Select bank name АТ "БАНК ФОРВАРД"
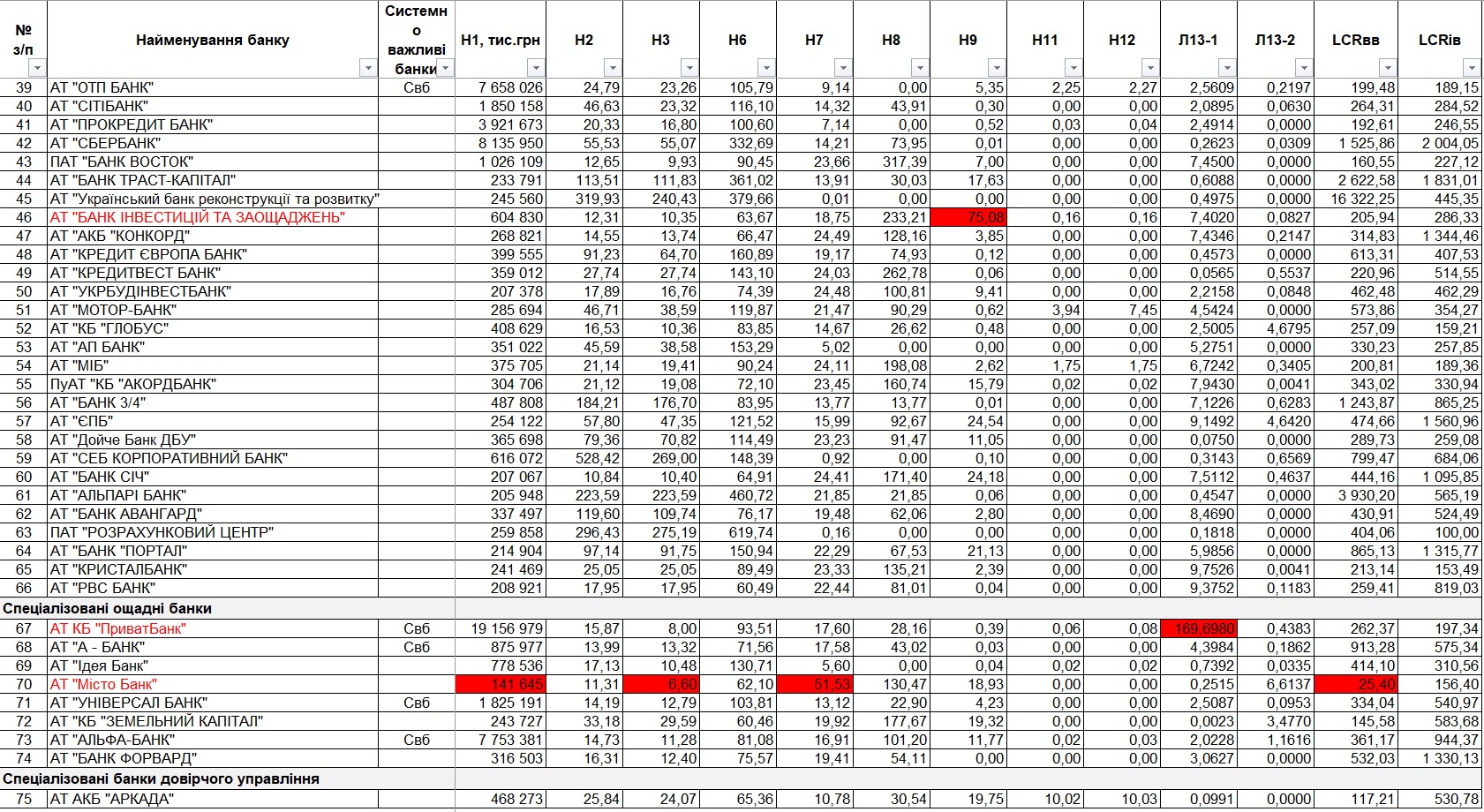 [124, 758]
